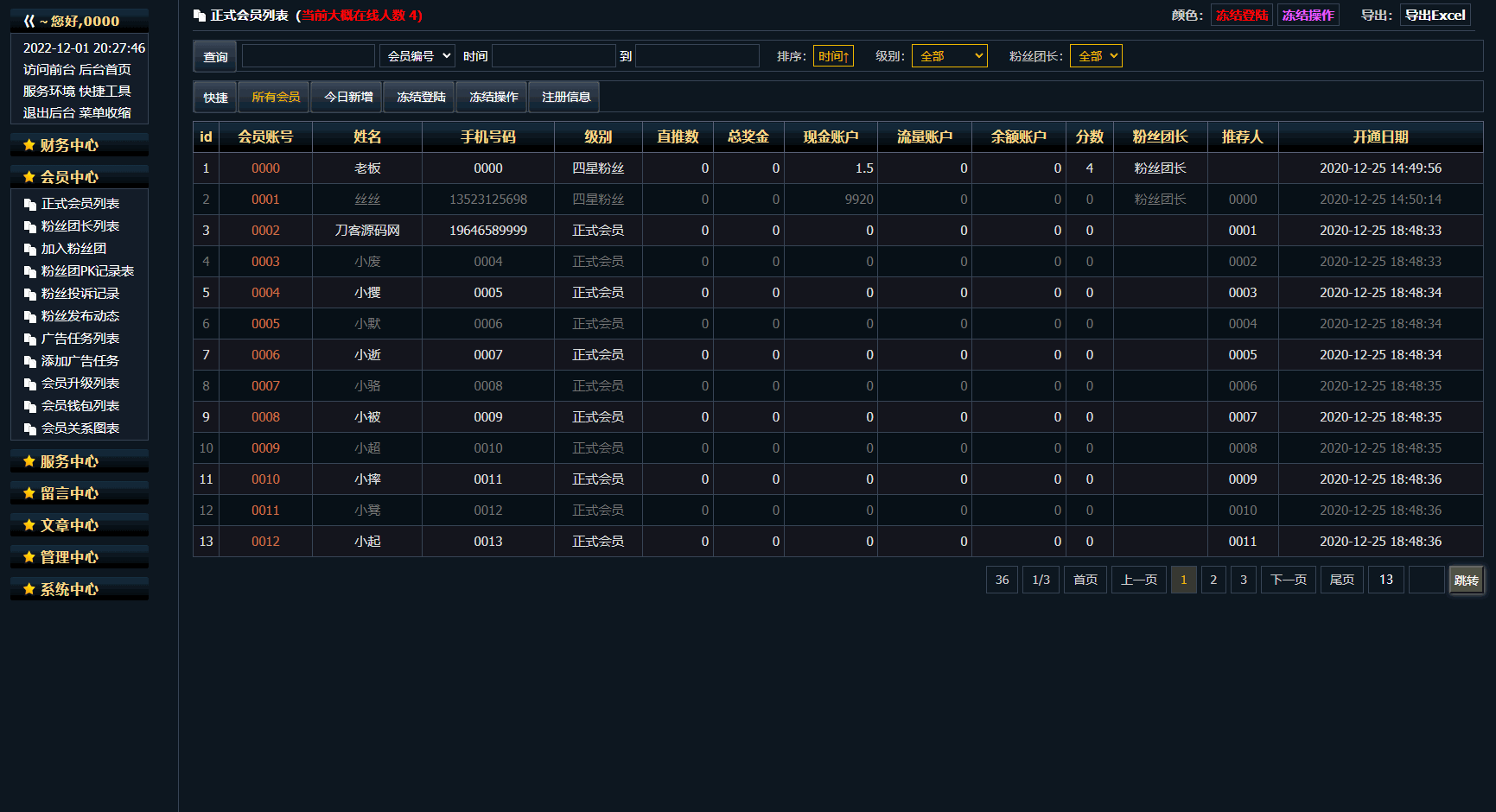Image resolution: width=1496 pixels, height=812 pixels.
Task: Click the page icon beside 正式会员列表 title
Action: [200, 16]
